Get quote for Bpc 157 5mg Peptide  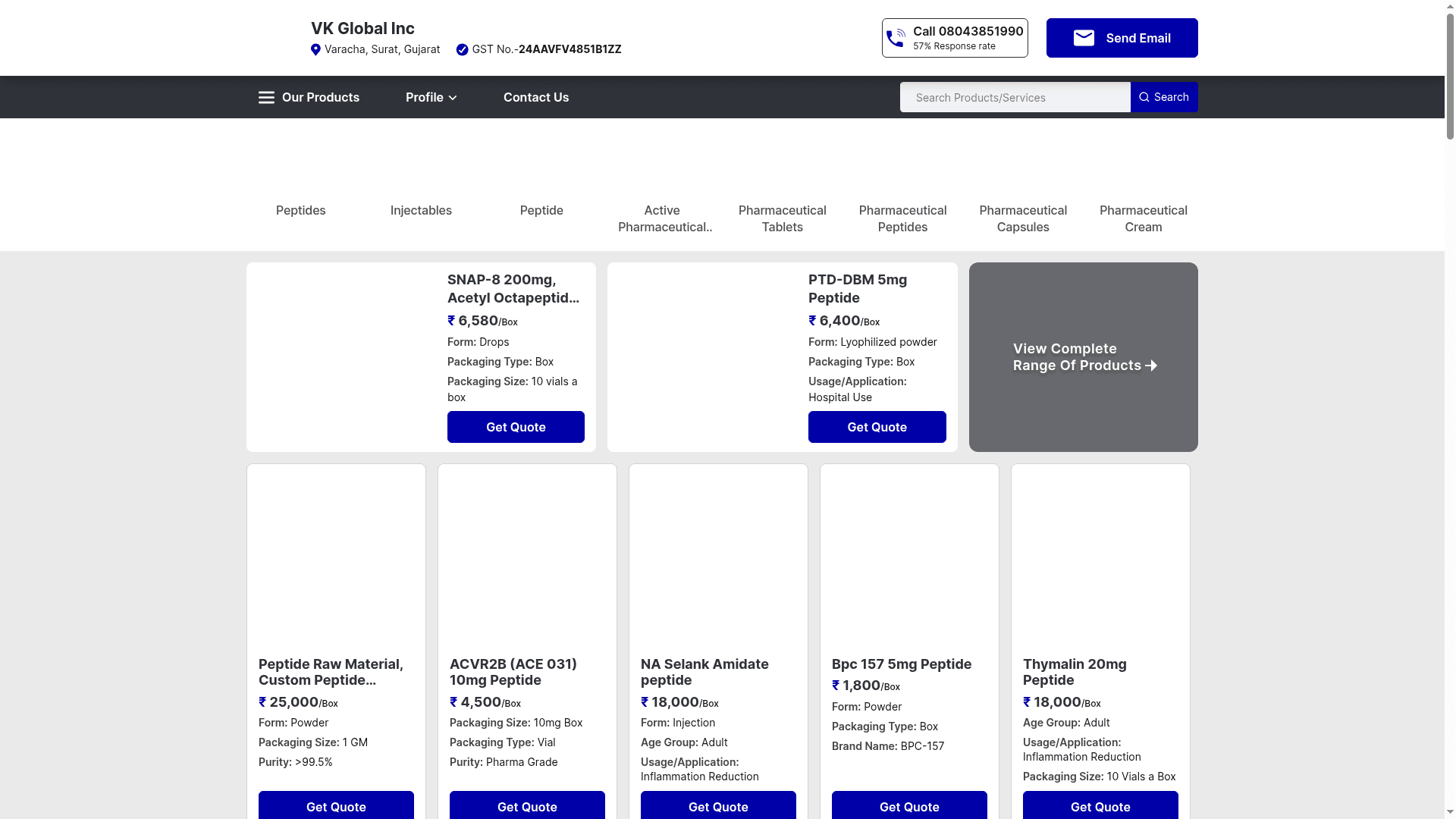[x=908, y=806]
